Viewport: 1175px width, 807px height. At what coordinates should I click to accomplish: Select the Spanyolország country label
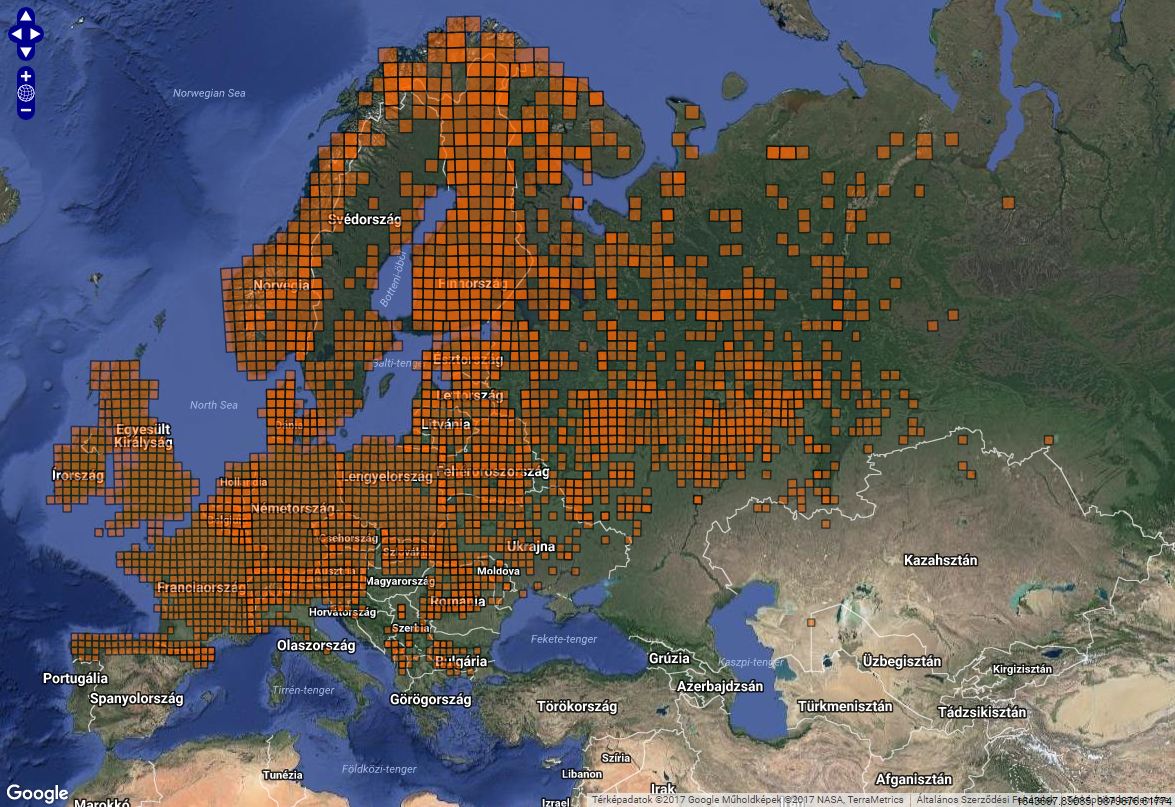tap(136, 698)
